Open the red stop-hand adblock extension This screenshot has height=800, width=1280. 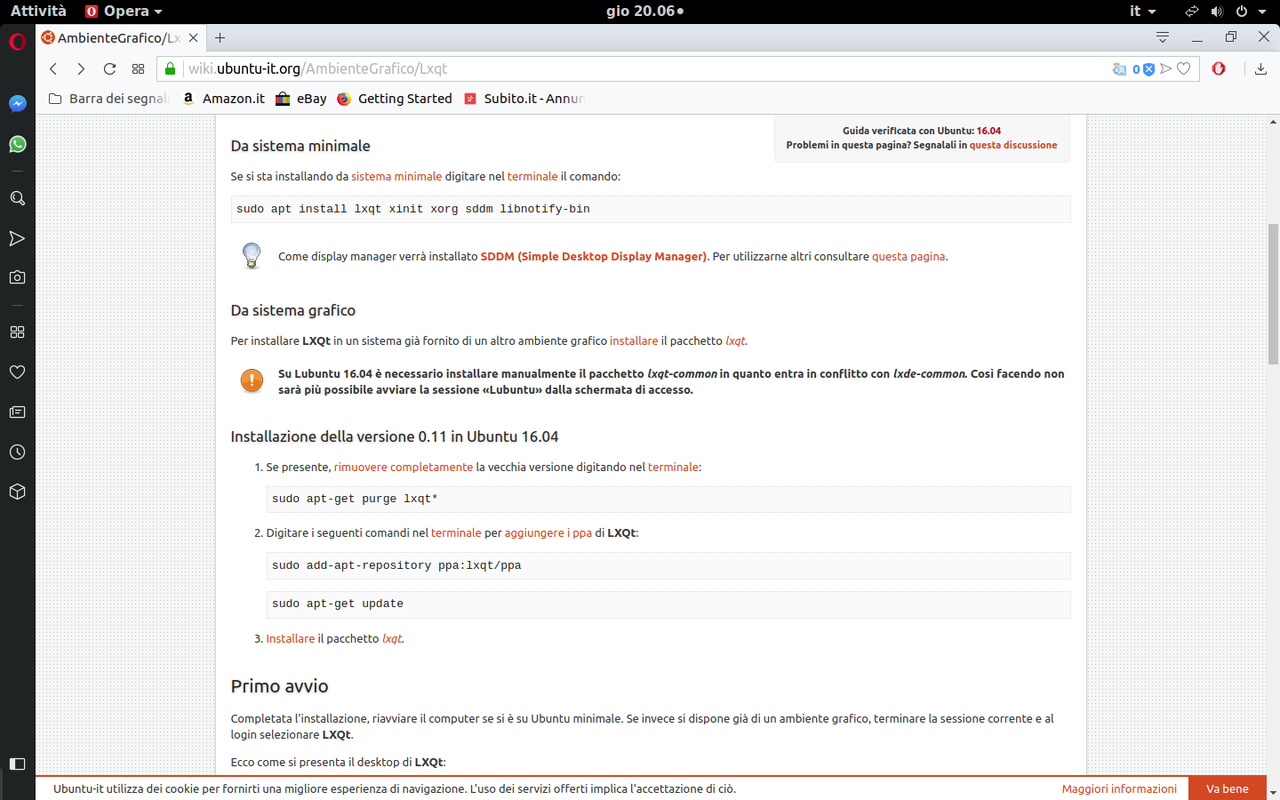[1219, 69]
